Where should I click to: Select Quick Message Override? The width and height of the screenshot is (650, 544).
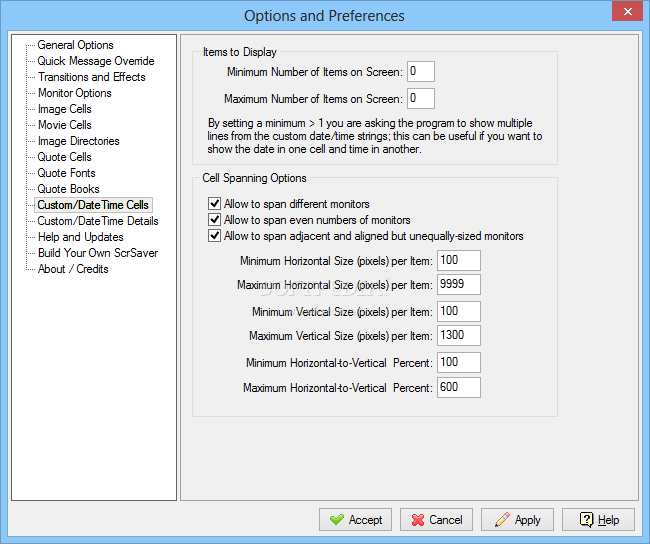pyautogui.click(x=96, y=61)
